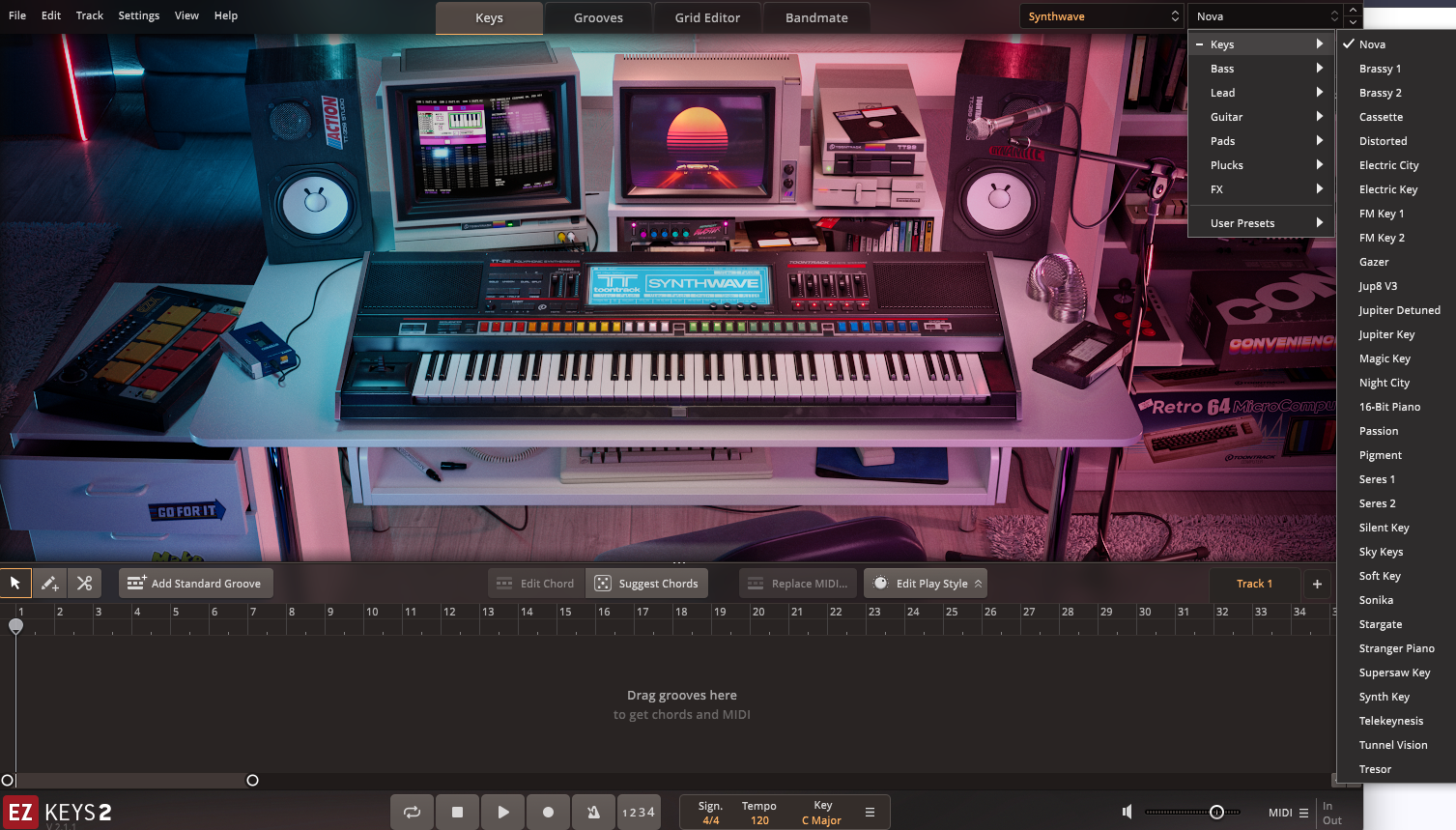Select the scissors cut tool
Viewport: 1456px width, 830px height.
85,584
